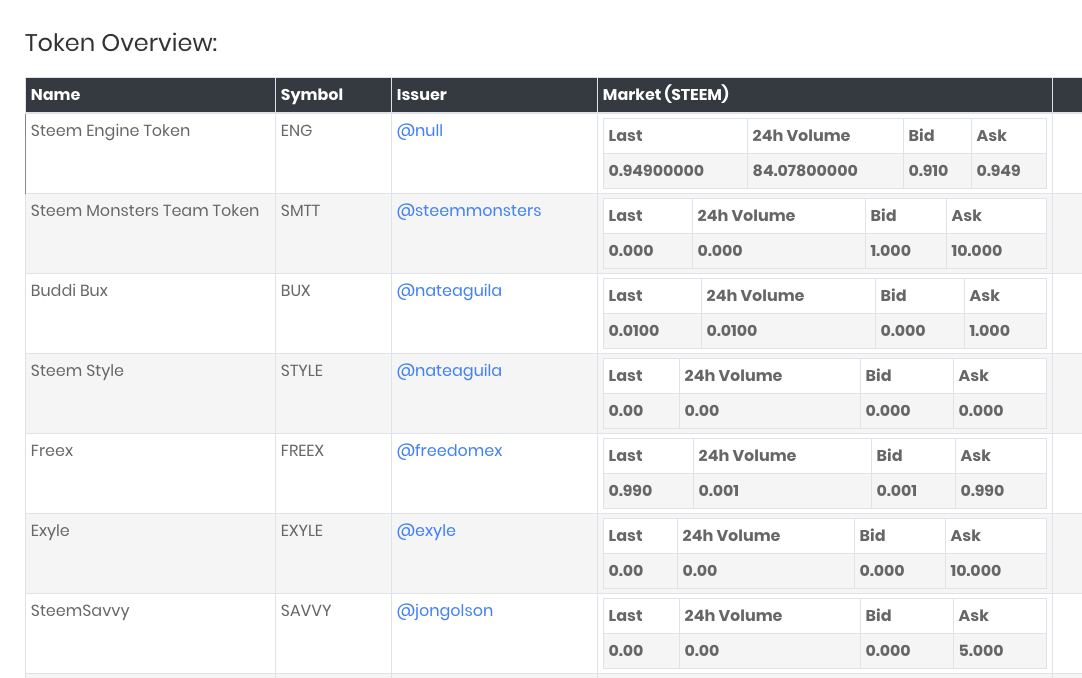Click ENG 24h volume 84.07800000
This screenshot has height=678, width=1082.
(805, 170)
